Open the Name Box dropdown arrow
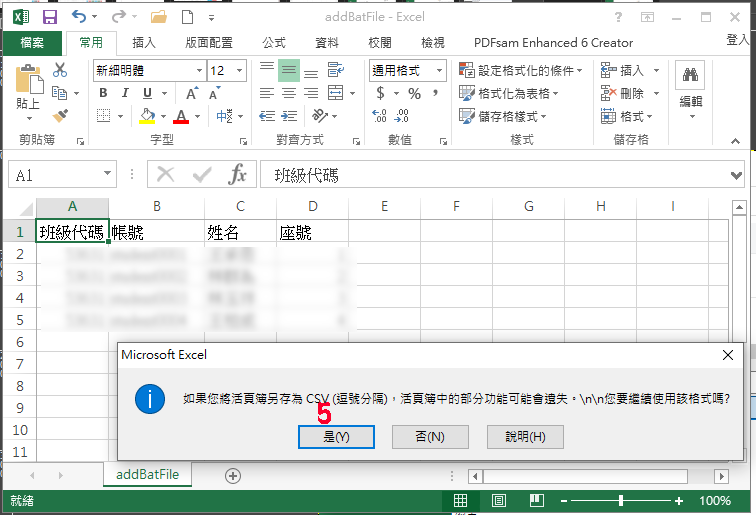Screen dimensions: 756x515 [108, 174]
